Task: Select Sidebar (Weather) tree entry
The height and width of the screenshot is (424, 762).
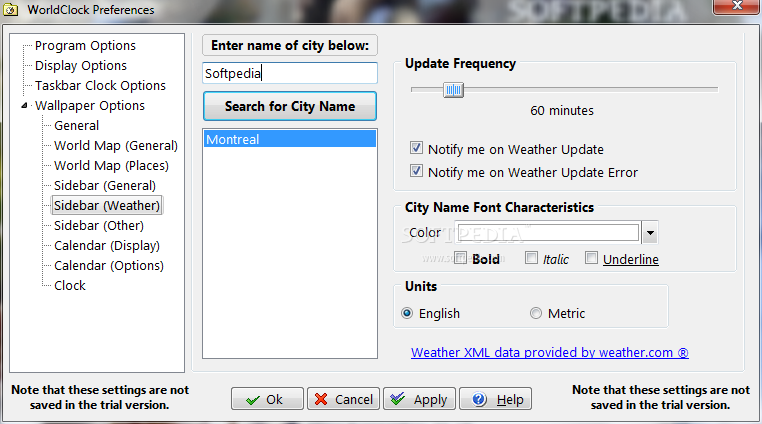Action: pyautogui.click(x=106, y=205)
